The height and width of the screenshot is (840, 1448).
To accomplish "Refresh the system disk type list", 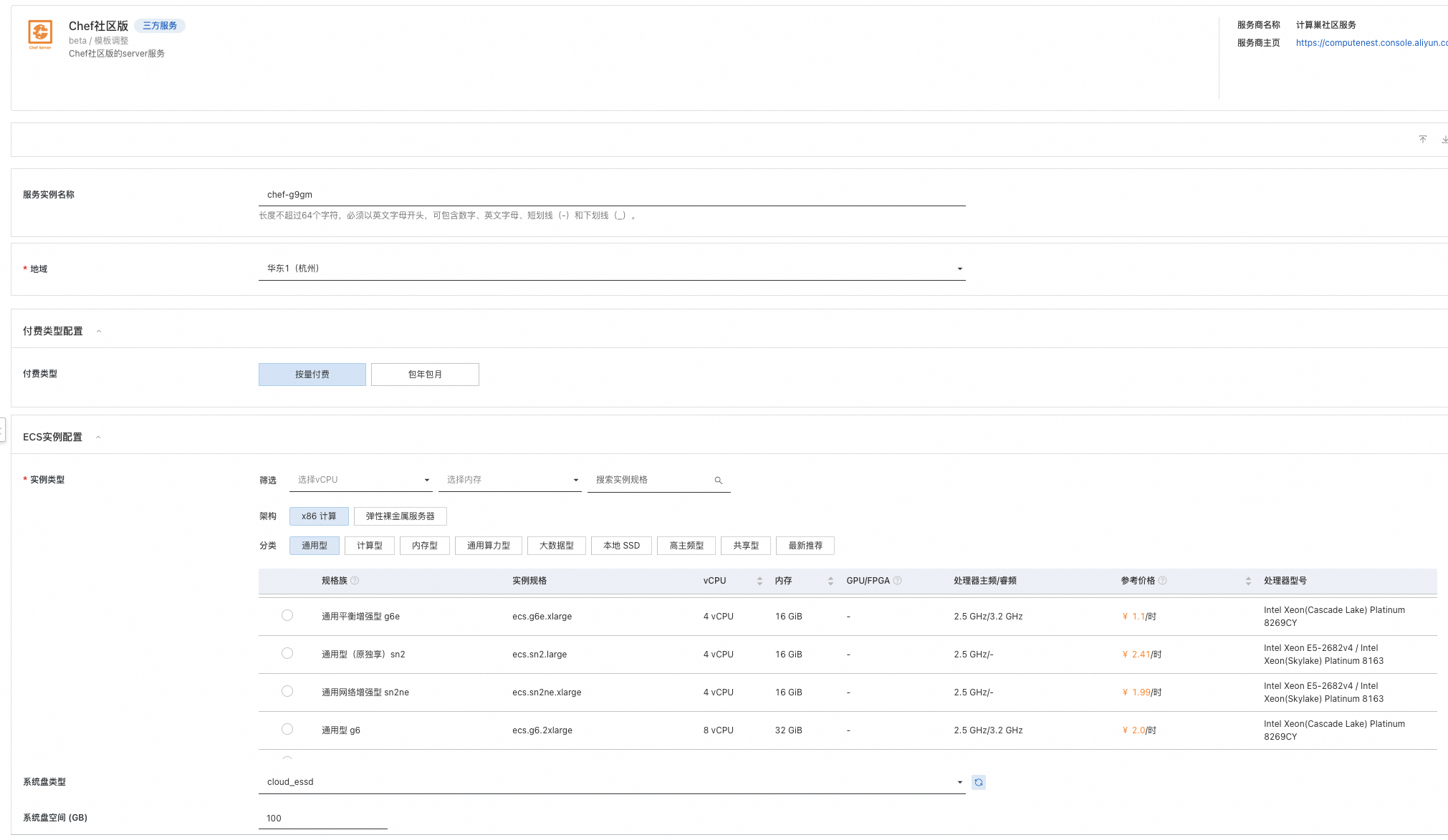I will coord(979,782).
